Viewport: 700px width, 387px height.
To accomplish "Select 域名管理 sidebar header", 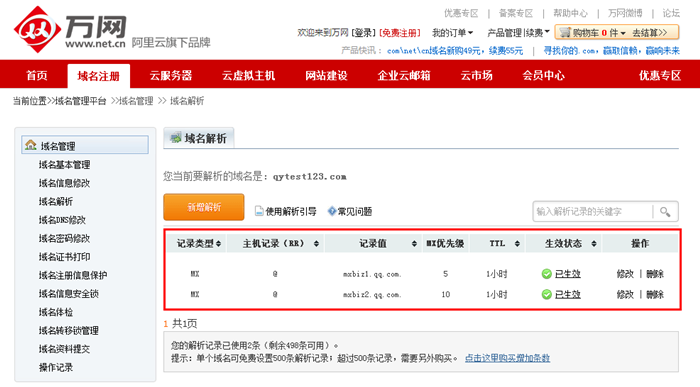I will [85, 145].
